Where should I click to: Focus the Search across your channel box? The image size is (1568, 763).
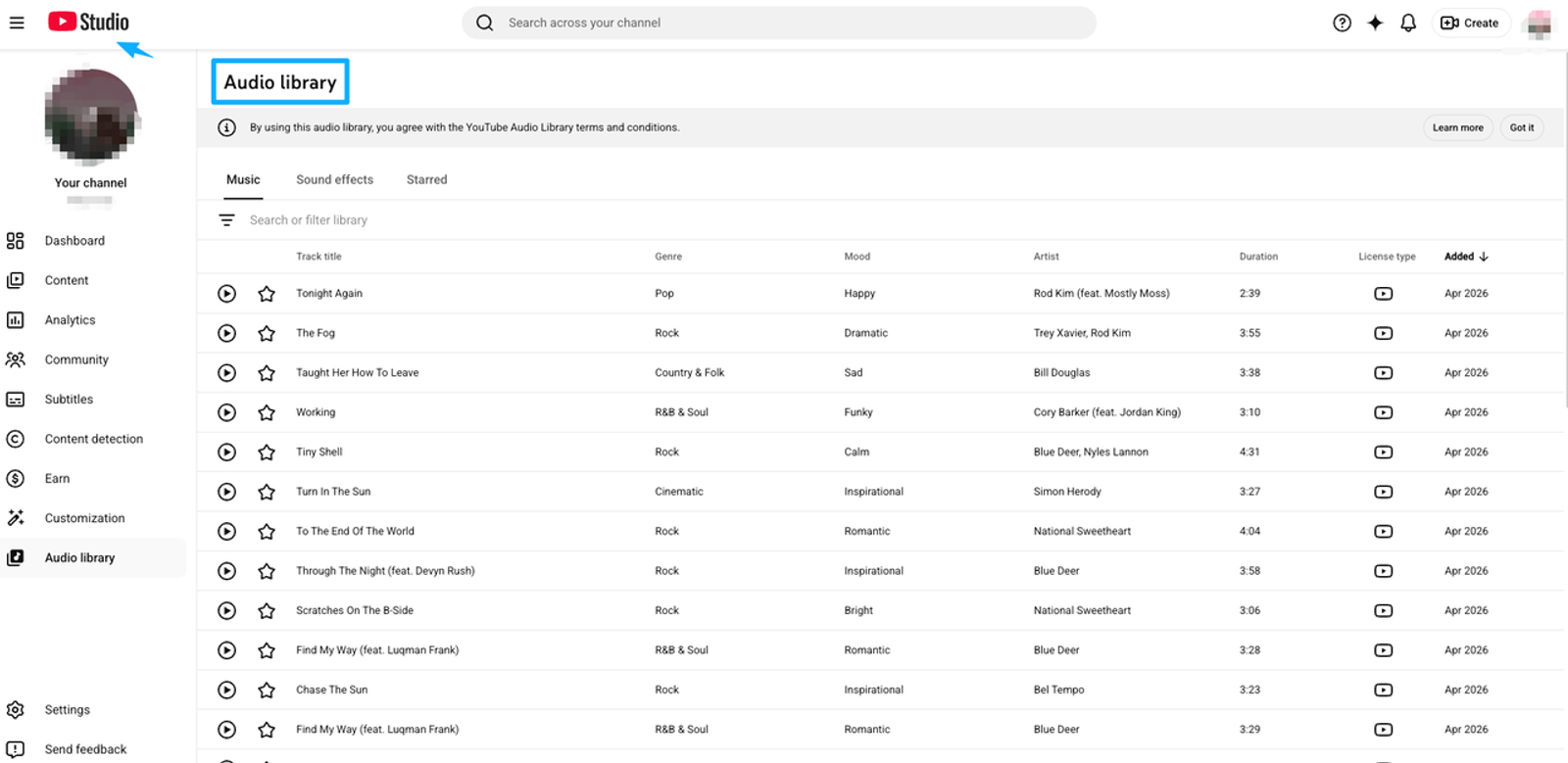click(779, 23)
